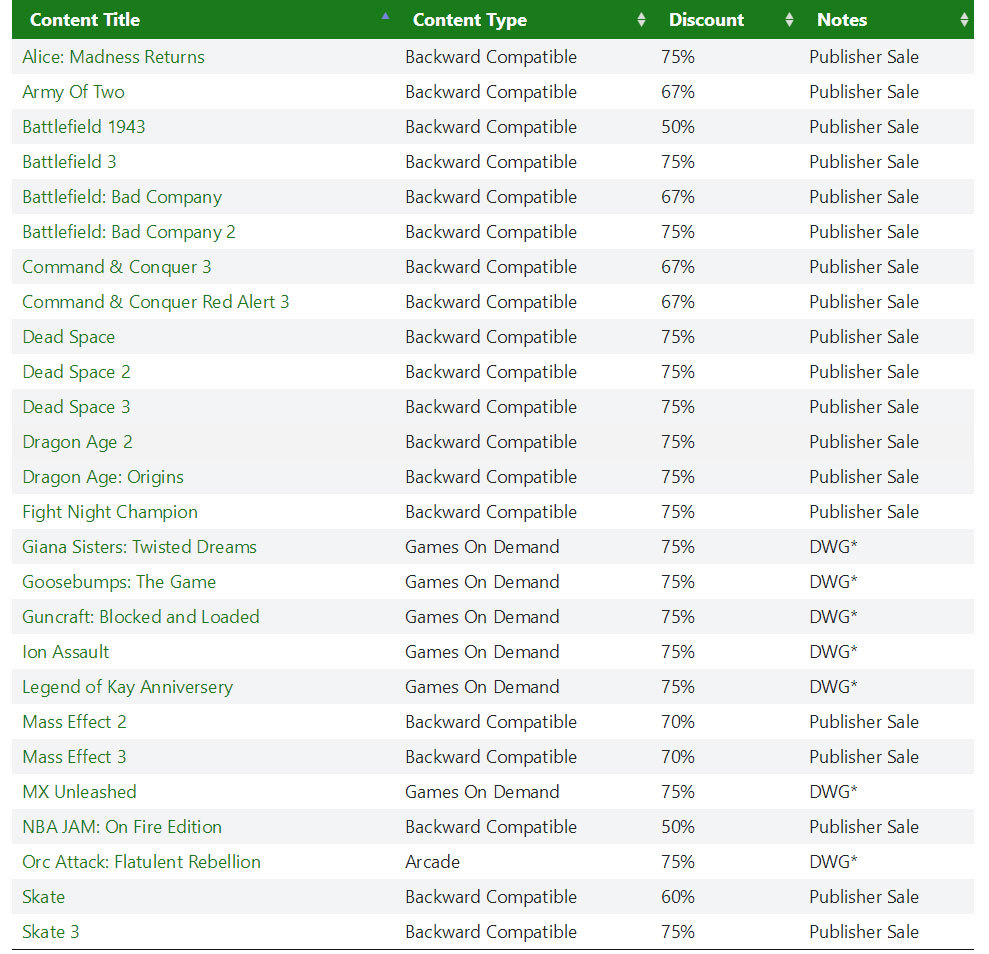Open the Dead Space link

[x=69, y=337]
